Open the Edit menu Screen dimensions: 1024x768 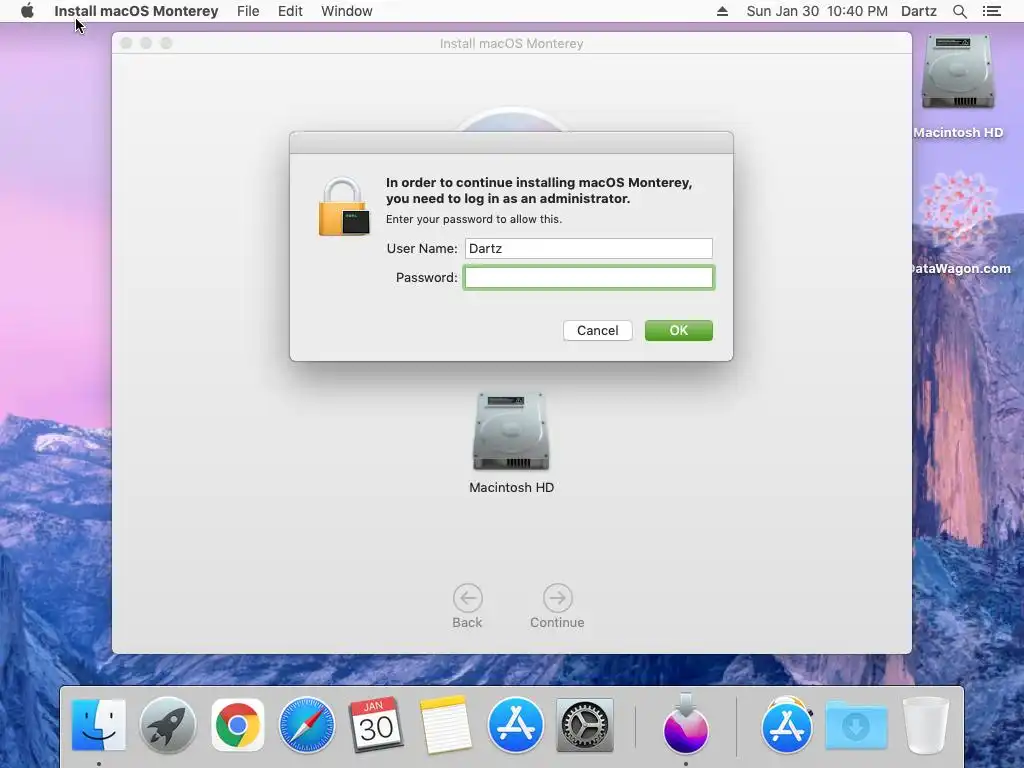pyautogui.click(x=290, y=11)
